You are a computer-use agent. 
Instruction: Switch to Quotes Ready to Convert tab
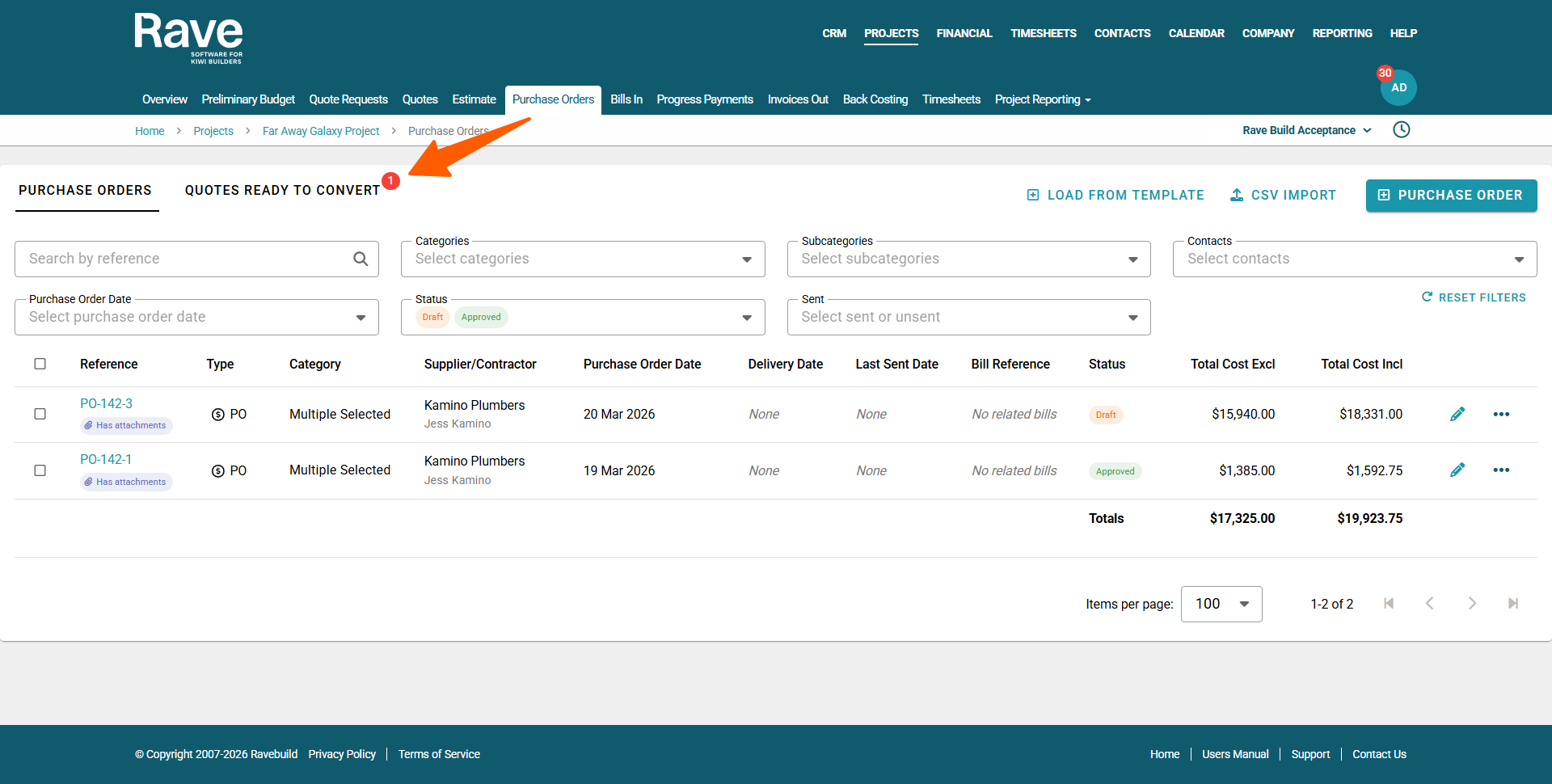coord(282,191)
